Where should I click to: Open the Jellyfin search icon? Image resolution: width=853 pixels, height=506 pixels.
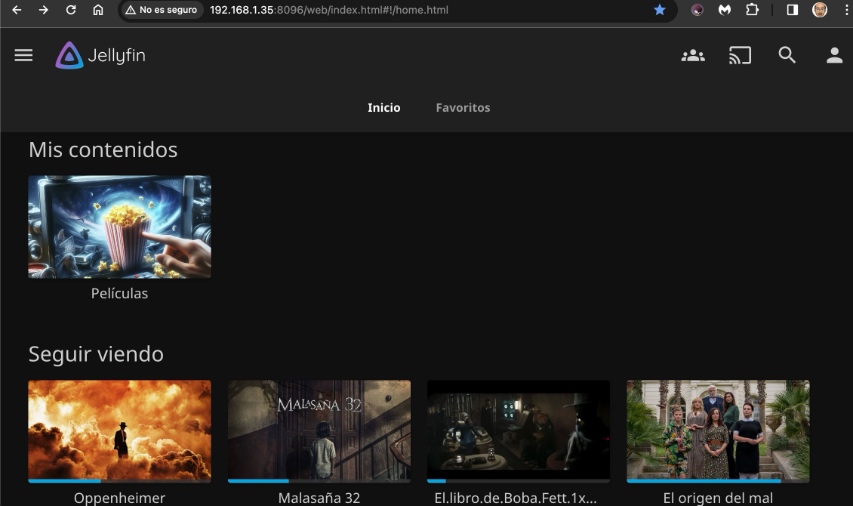(787, 55)
